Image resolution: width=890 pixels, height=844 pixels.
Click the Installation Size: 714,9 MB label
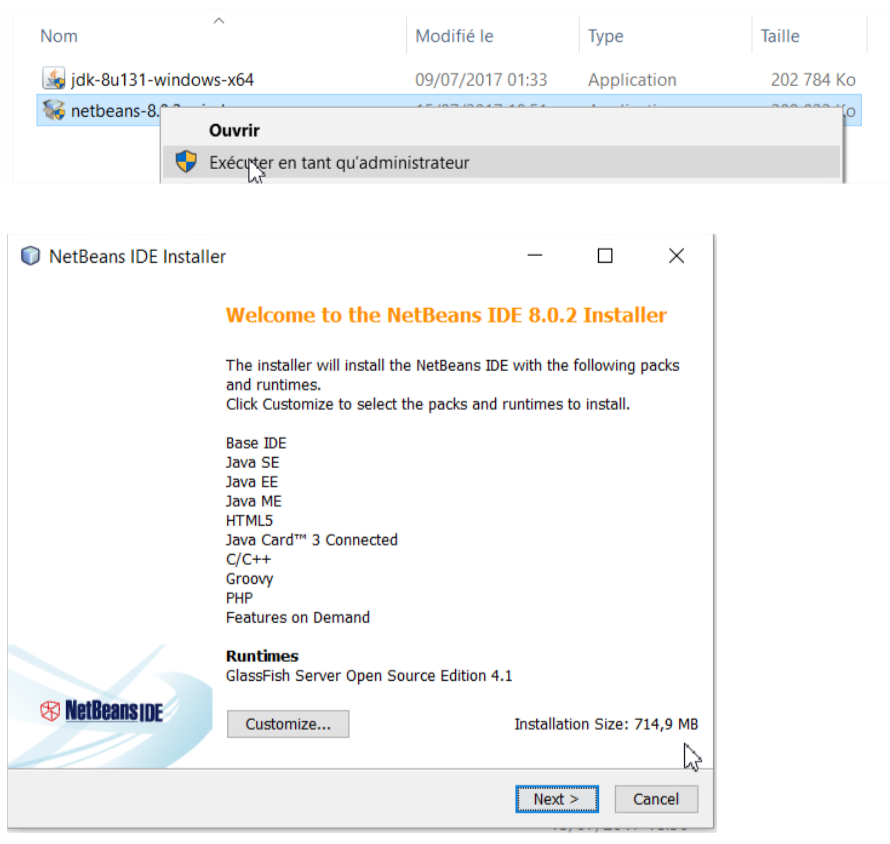point(606,724)
